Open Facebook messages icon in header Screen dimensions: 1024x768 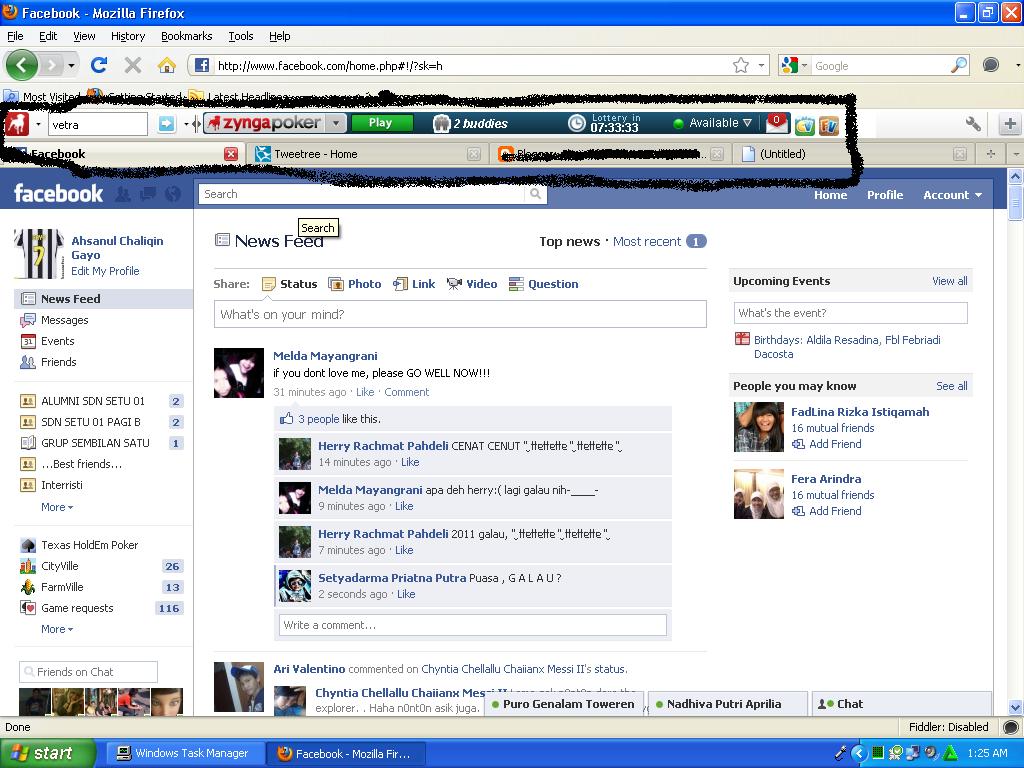[x=148, y=194]
